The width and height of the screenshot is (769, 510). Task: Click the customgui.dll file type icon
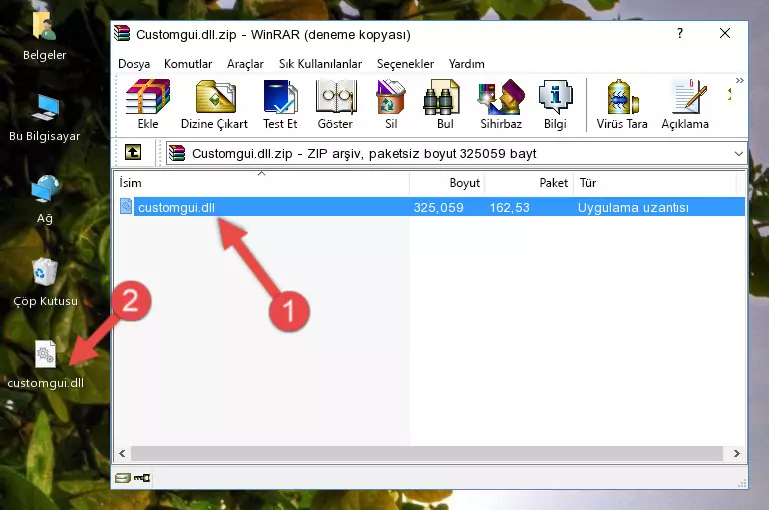(126, 206)
